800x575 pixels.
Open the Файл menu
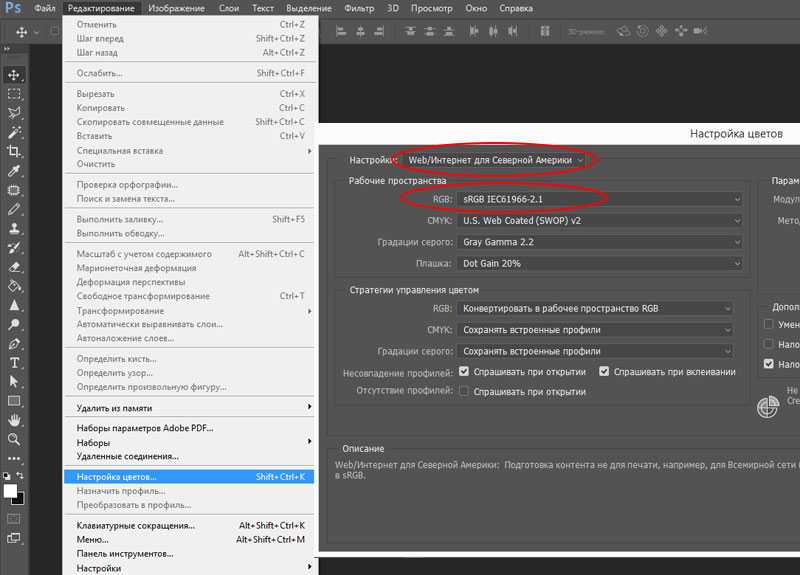point(44,8)
